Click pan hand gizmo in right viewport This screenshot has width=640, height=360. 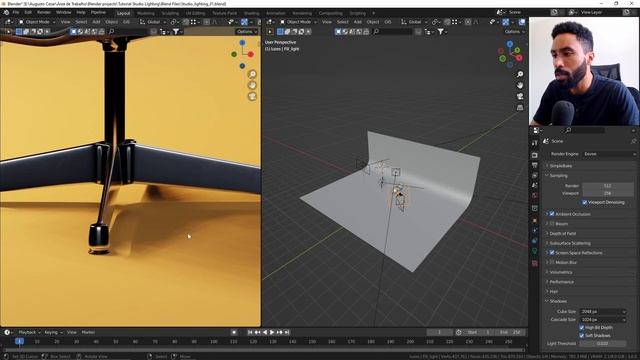click(520, 85)
